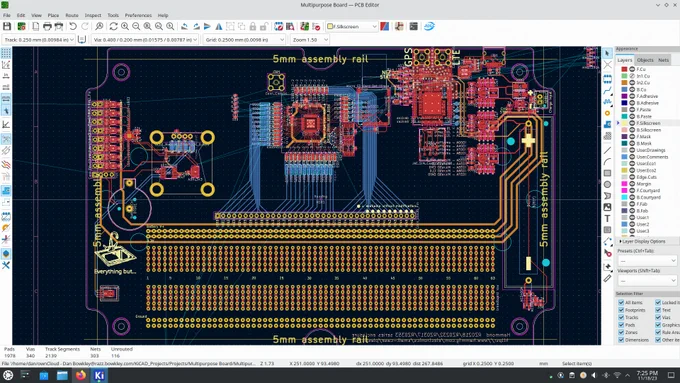This screenshot has height=383, width=680.
Task: Select the Add text tool
Action: (x=607, y=218)
